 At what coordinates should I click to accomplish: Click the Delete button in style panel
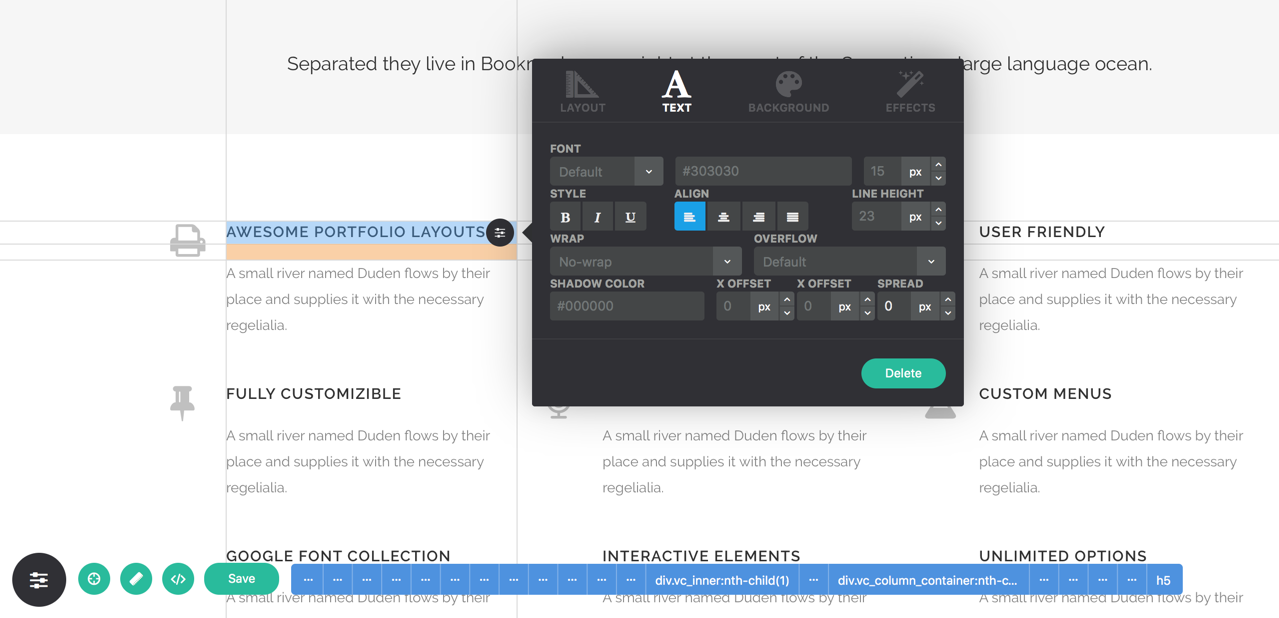pyautogui.click(x=903, y=373)
